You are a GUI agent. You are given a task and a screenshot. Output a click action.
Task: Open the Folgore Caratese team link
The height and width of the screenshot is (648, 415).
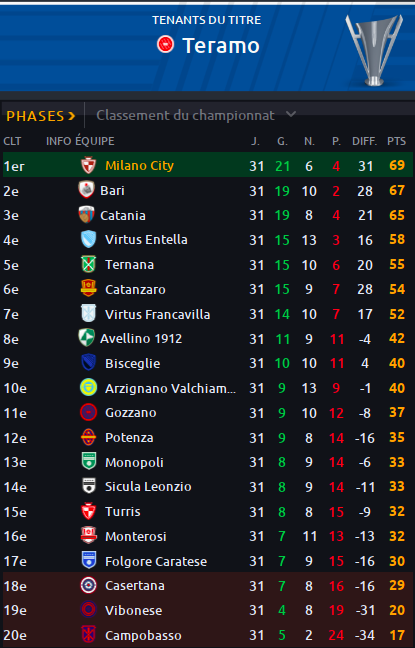tap(156, 561)
